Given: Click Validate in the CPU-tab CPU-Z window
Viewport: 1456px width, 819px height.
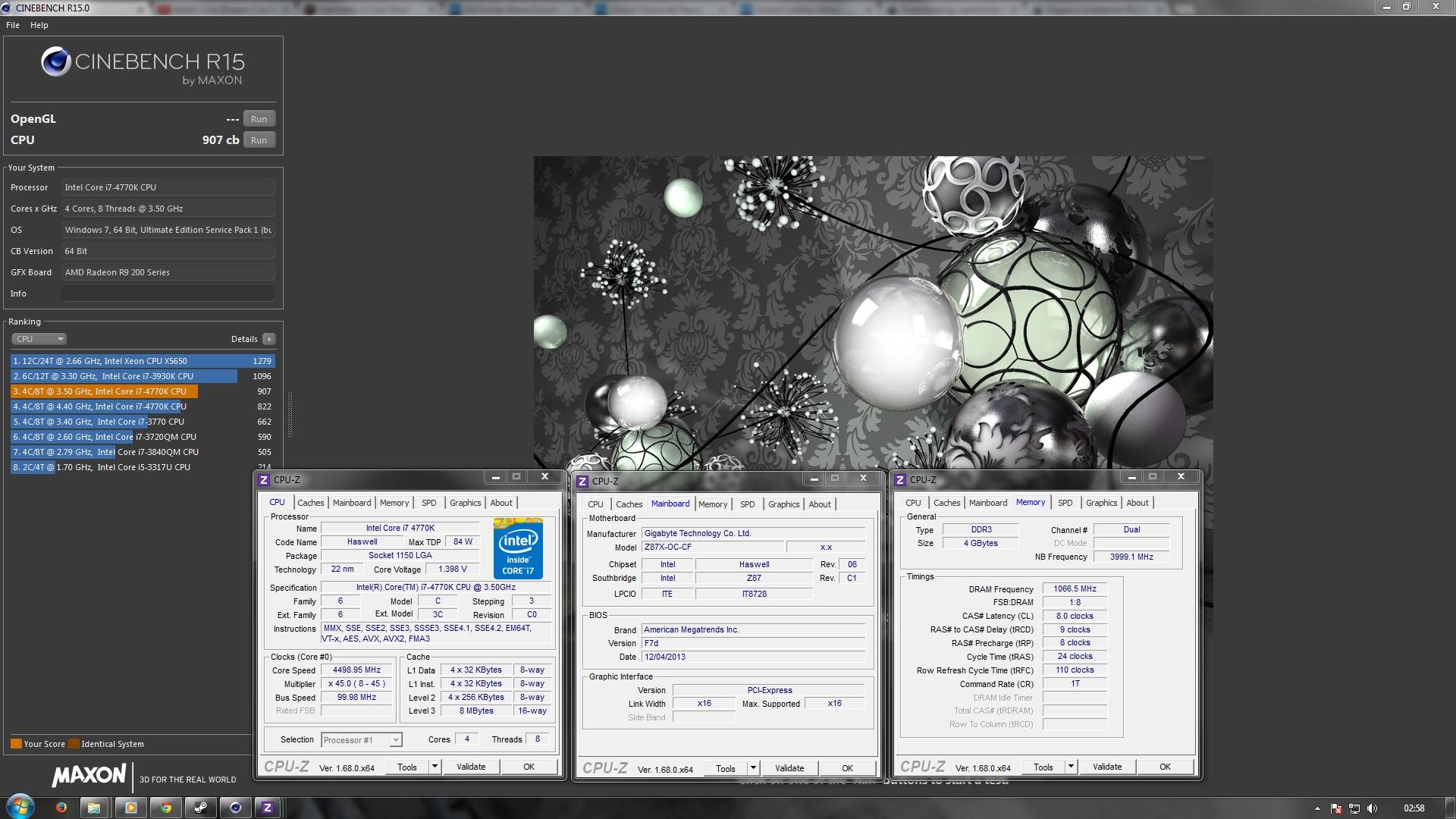Looking at the screenshot, I should (x=471, y=767).
